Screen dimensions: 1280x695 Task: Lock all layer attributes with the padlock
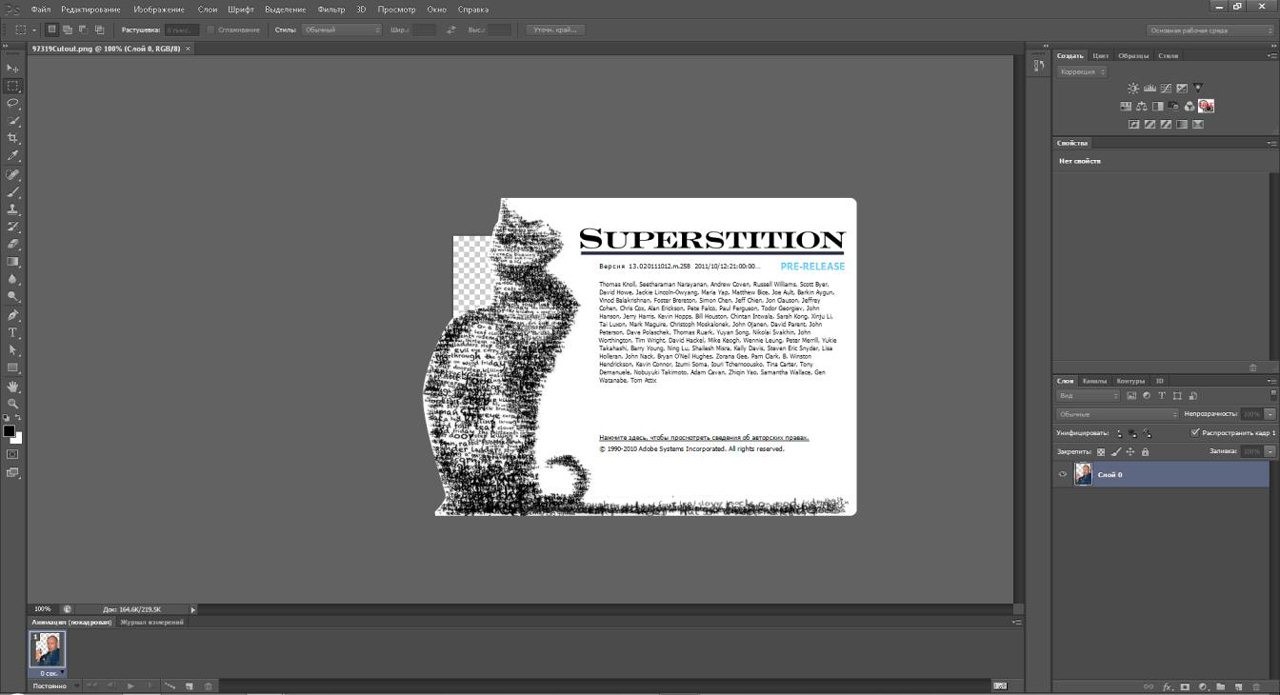tap(1145, 452)
